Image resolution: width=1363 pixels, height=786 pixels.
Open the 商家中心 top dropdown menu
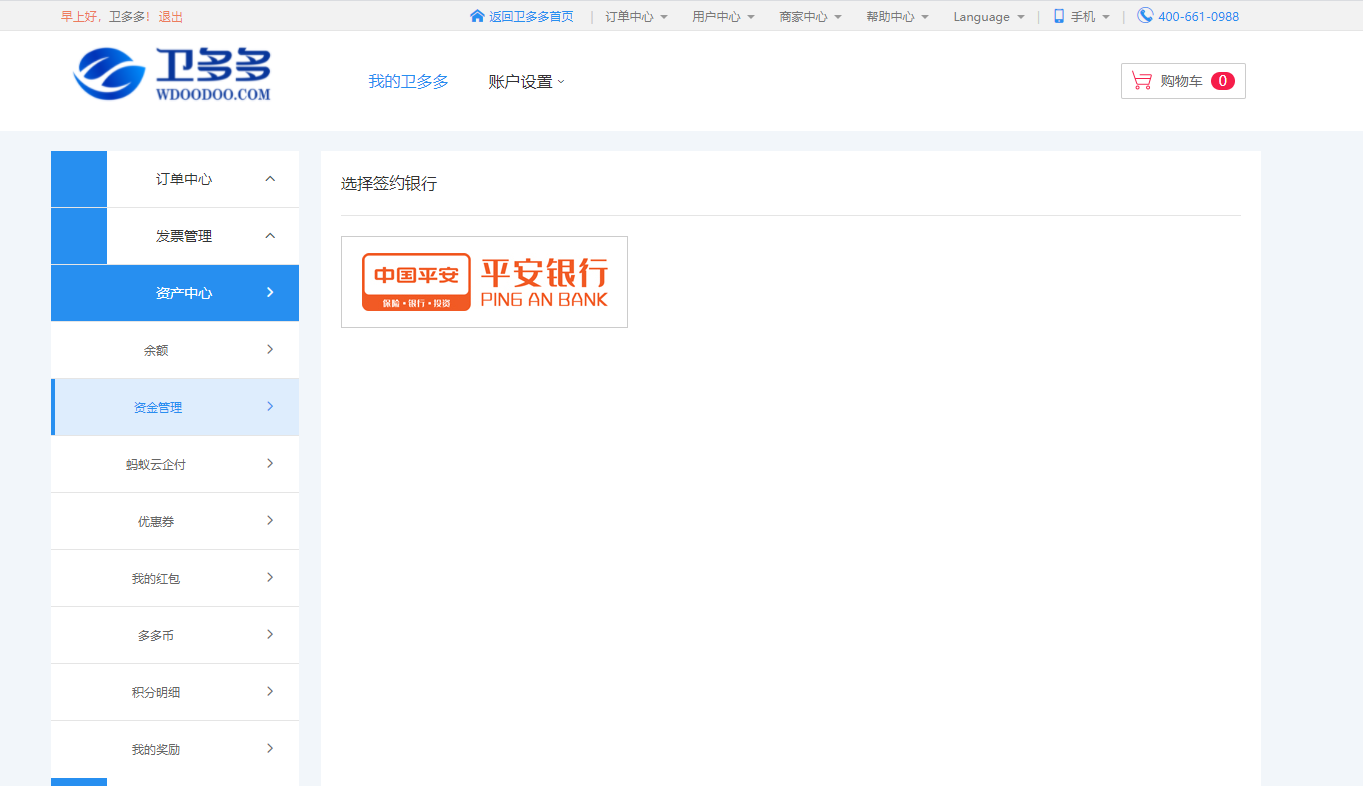tap(810, 17)
